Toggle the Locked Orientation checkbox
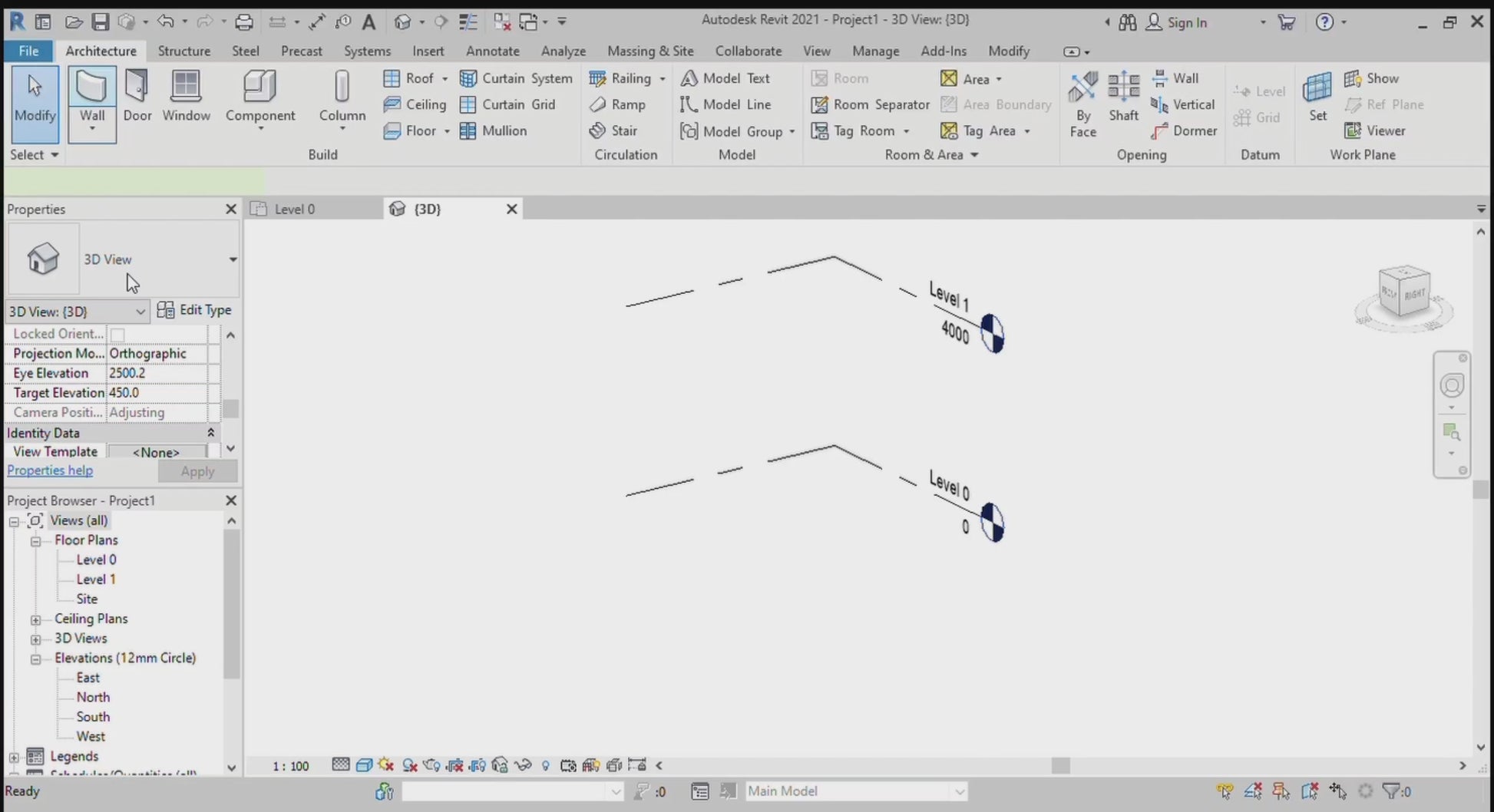 (x=117, y=335)
